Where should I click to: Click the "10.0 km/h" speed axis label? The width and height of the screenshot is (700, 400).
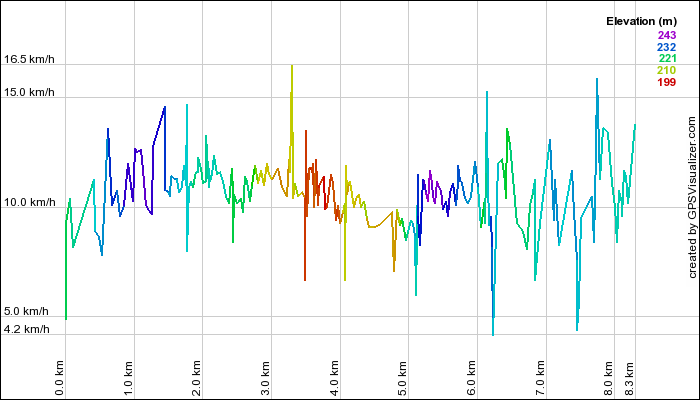click(29, 202)
